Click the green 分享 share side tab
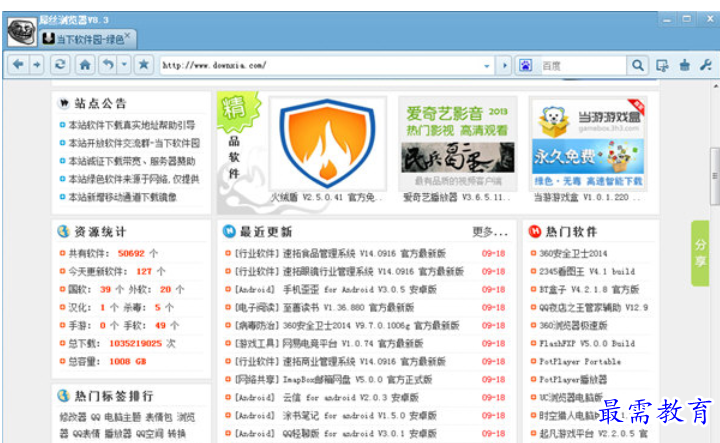The height and width of the screenshot is (443, 720). click(700, 253)
